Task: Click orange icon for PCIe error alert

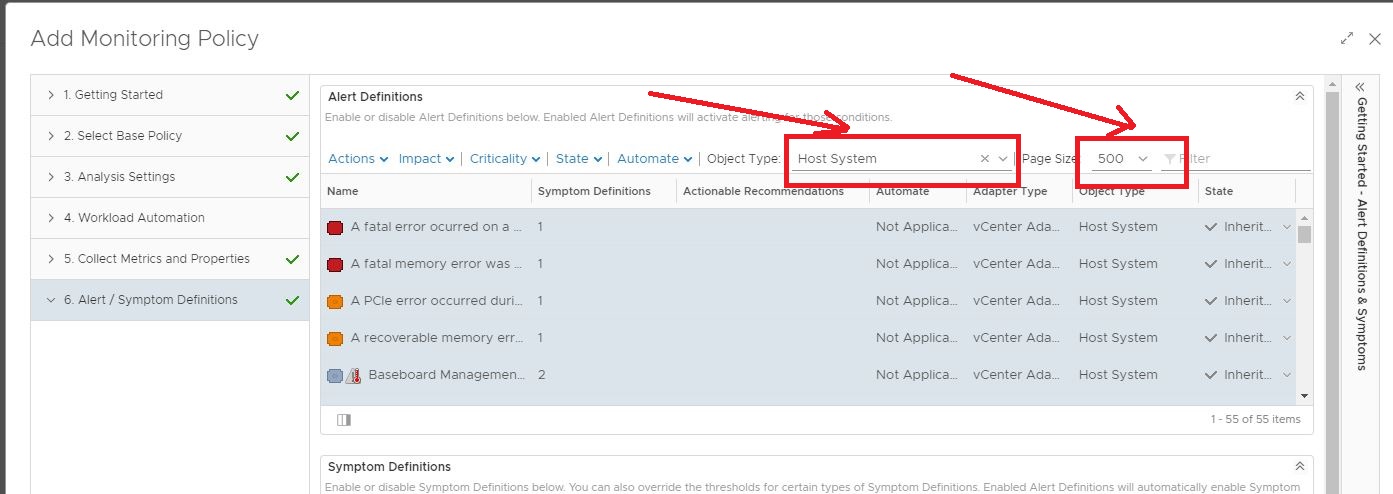Action: [x=335, y=301]
